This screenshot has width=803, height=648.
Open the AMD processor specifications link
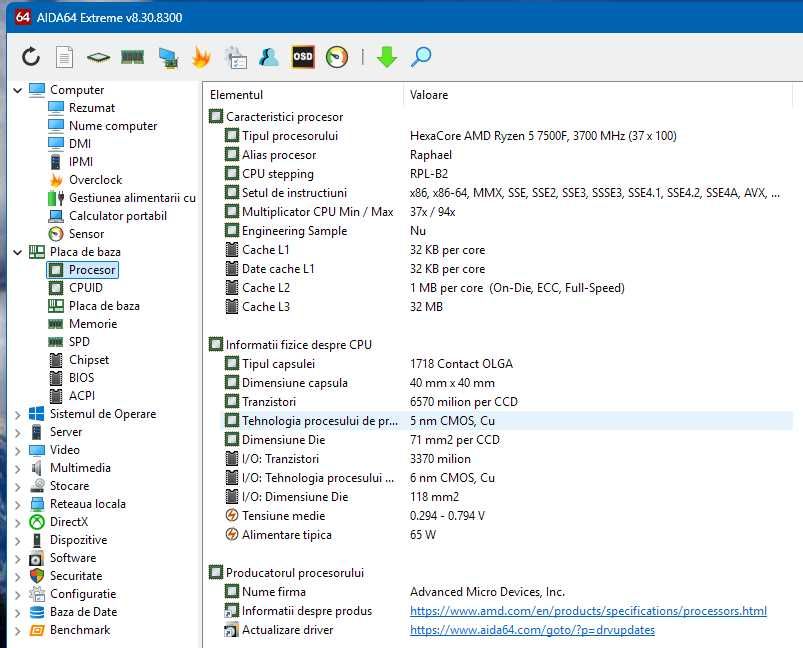click(588, 611)
